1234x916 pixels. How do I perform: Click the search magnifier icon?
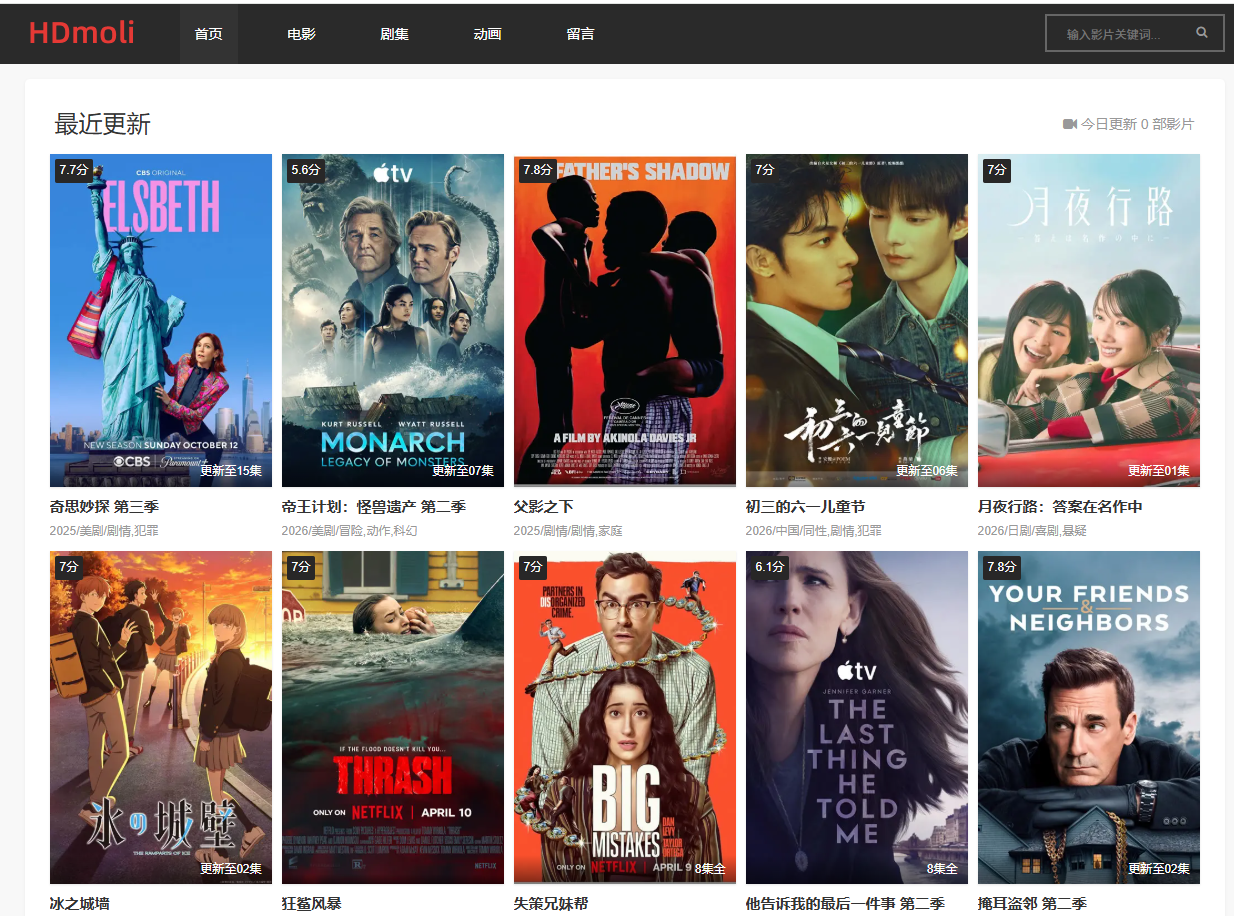coord(1202,33)
